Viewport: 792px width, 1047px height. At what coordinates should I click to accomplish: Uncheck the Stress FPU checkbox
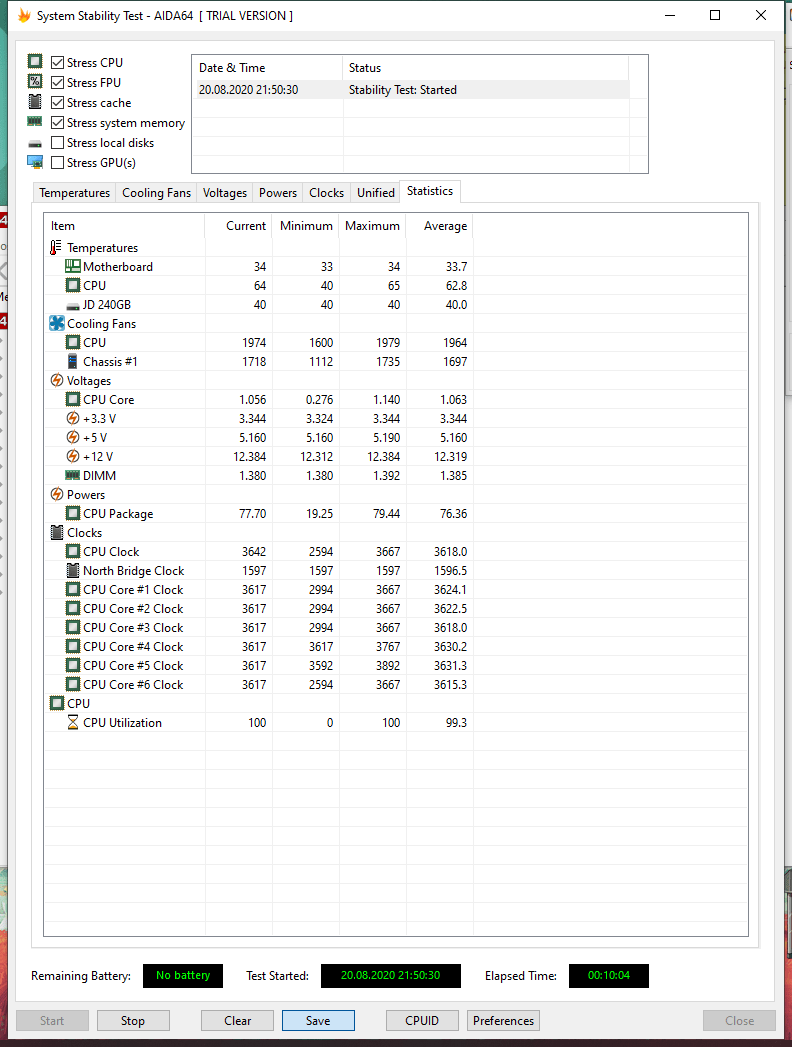[x=57, y=83]
